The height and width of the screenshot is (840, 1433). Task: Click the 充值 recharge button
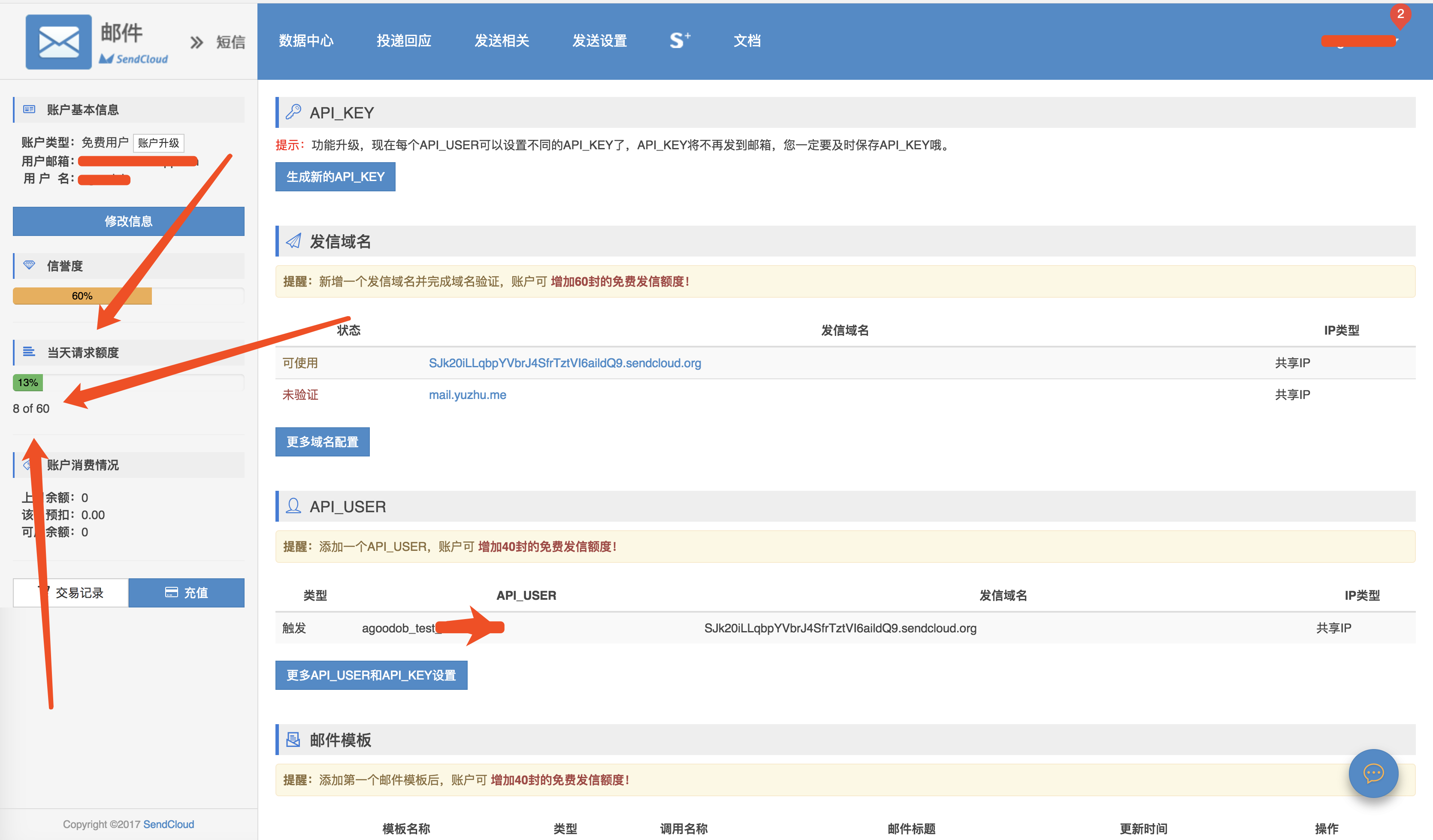click(187, 592)
